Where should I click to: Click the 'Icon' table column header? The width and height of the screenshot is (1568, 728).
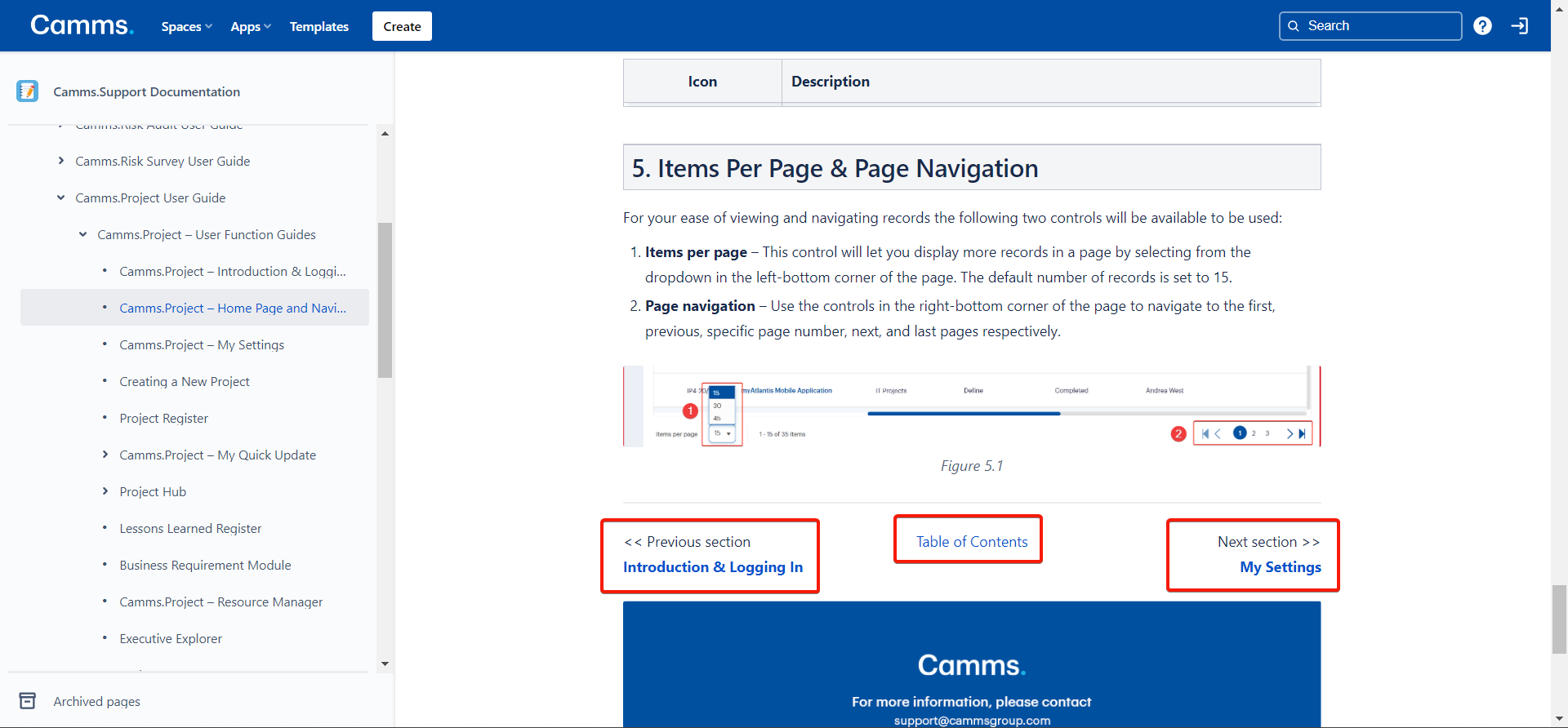702,82
